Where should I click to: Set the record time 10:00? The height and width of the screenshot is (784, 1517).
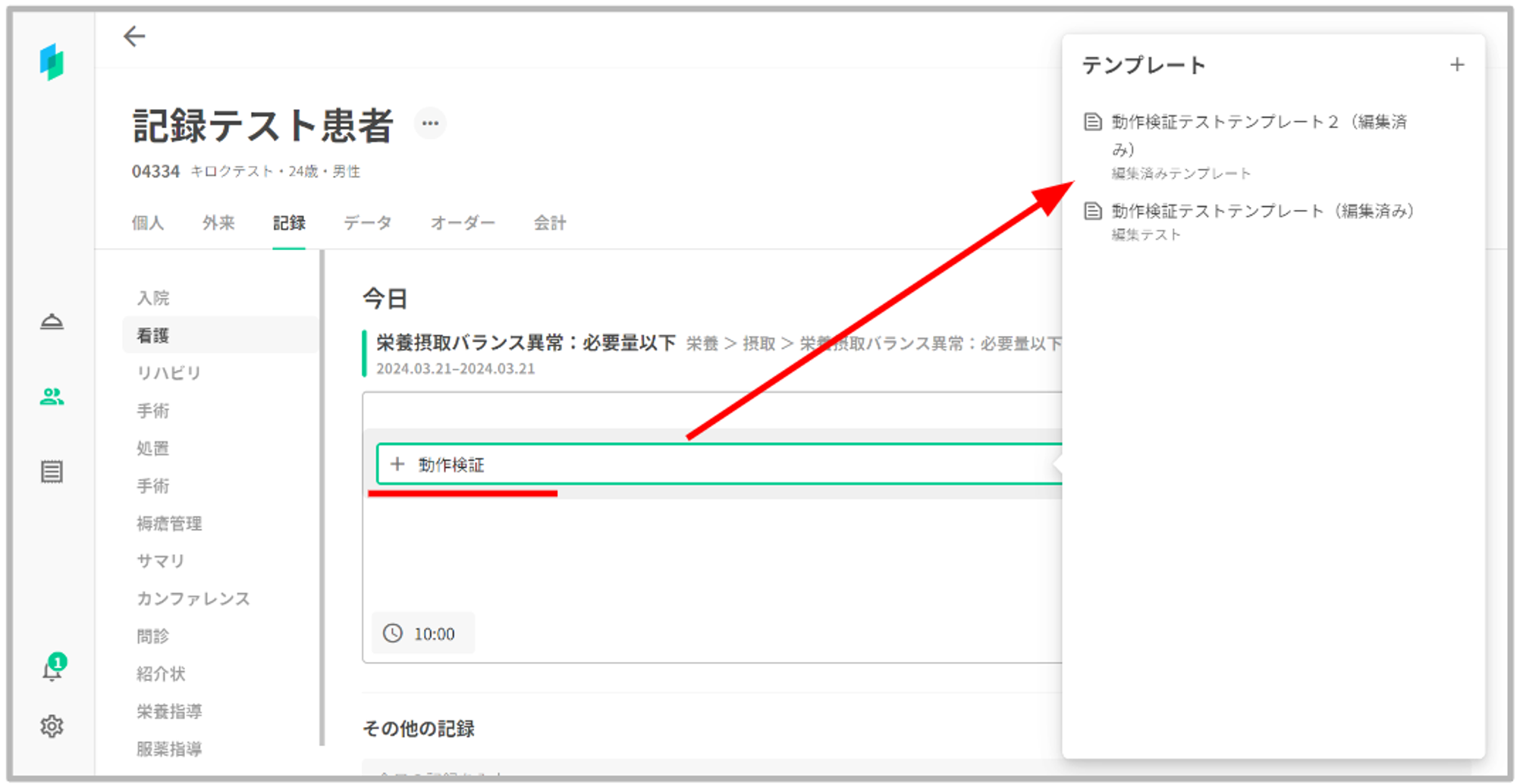[423, 633]
